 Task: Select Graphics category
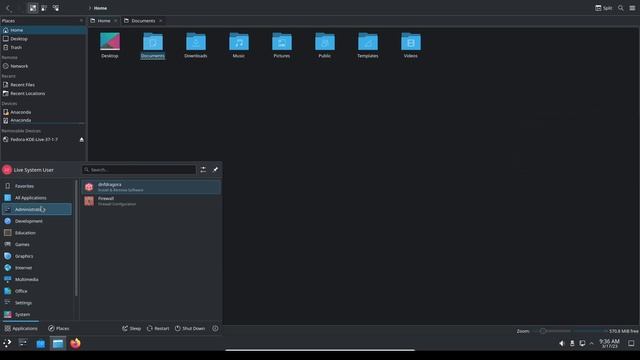(37, 256)
